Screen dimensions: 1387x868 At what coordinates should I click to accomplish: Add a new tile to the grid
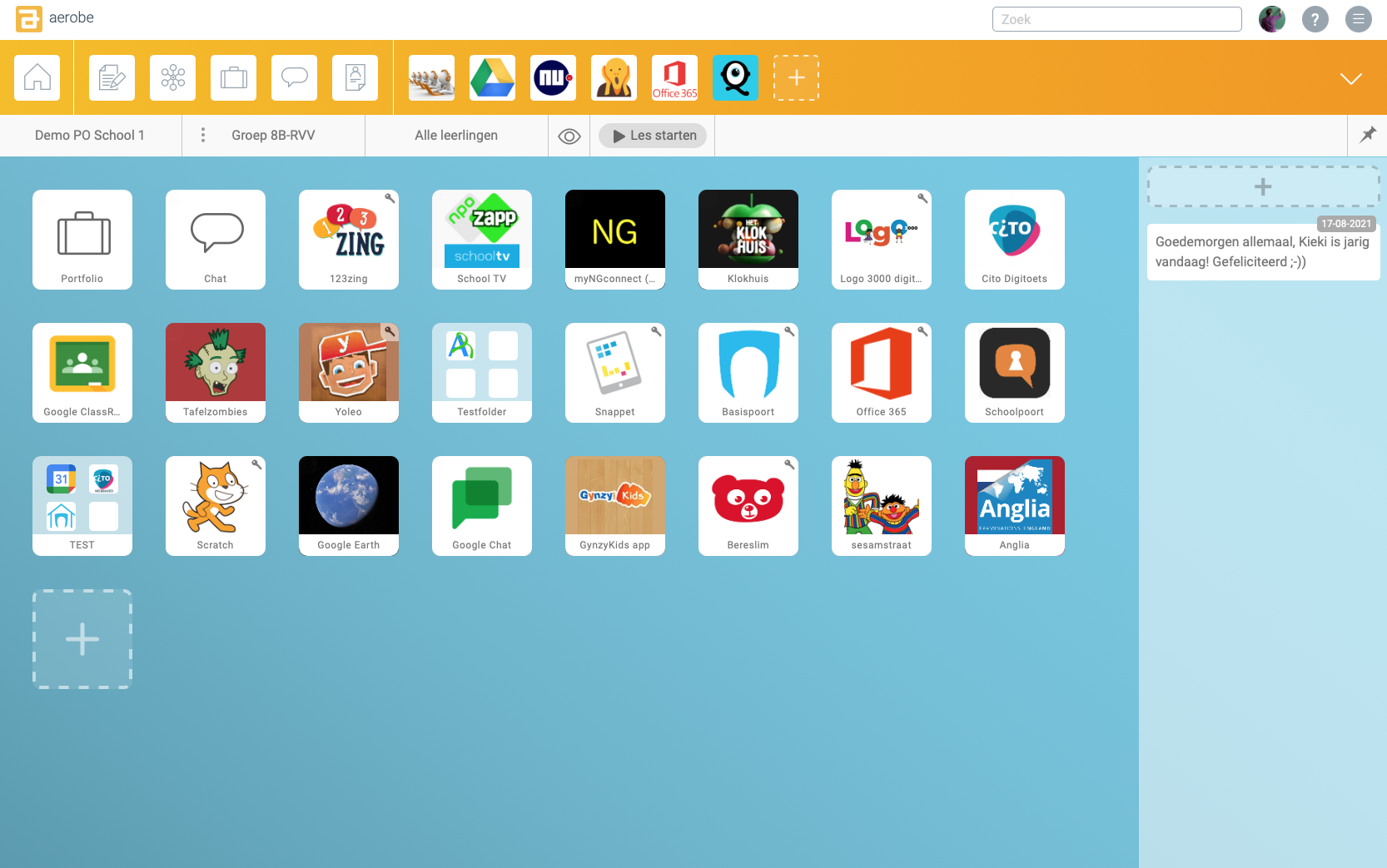pyautogui.click(x=82, y=639)
